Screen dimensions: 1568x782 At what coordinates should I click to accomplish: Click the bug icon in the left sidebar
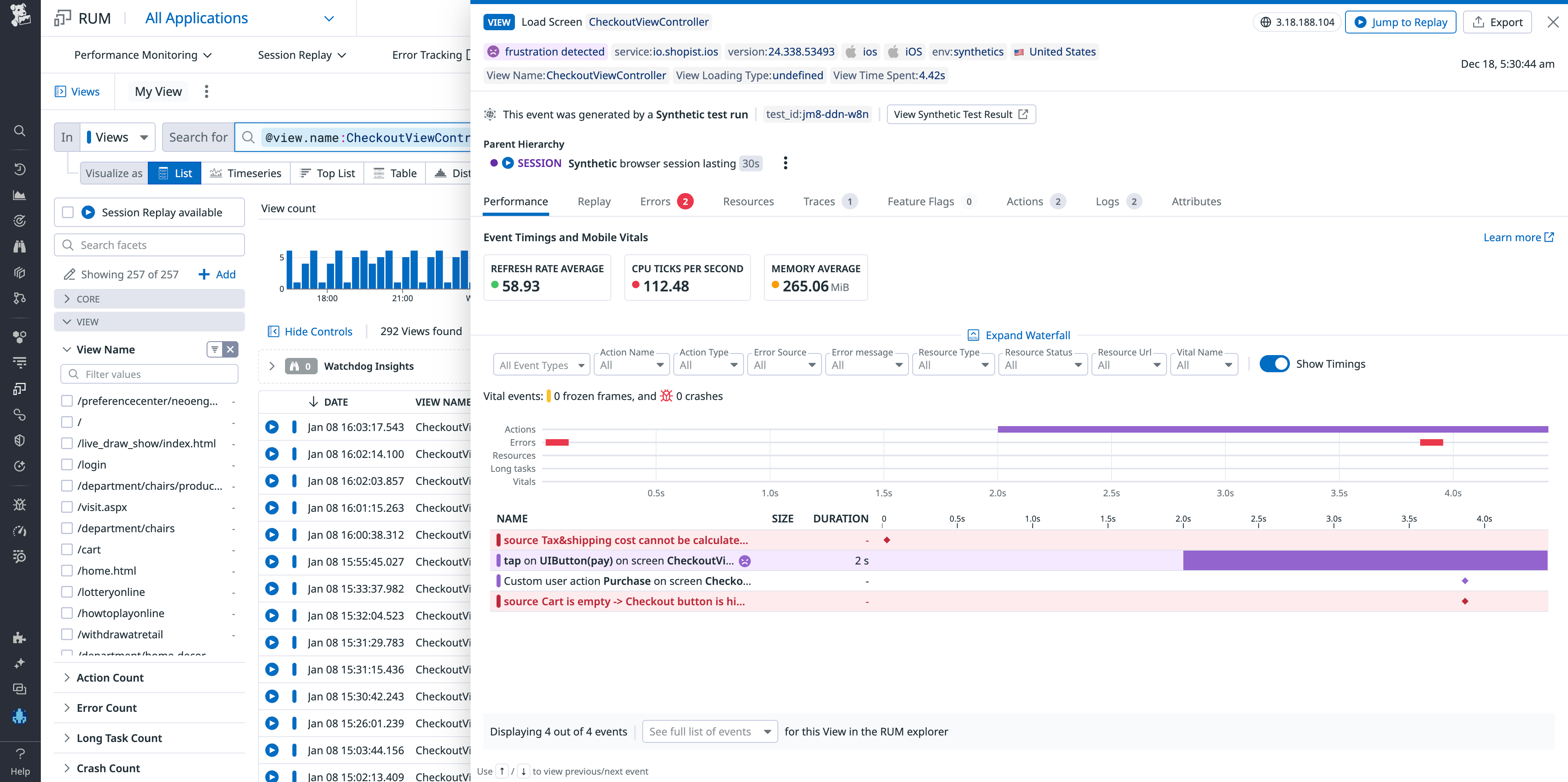pyautogui.click(x=20, y=504)
